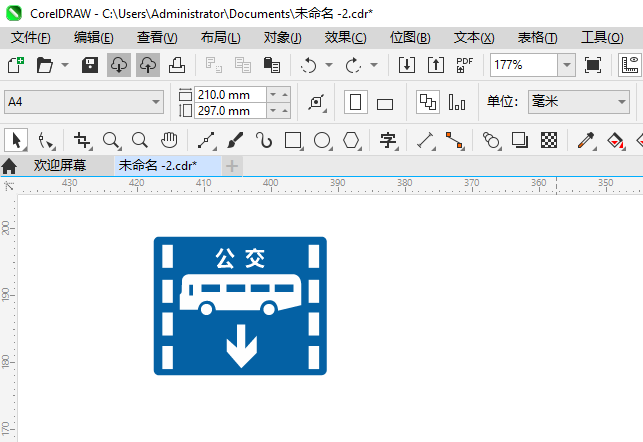Click the home icon beside 欢迎屏幕
643x442 pixels.
pos(9,166)
